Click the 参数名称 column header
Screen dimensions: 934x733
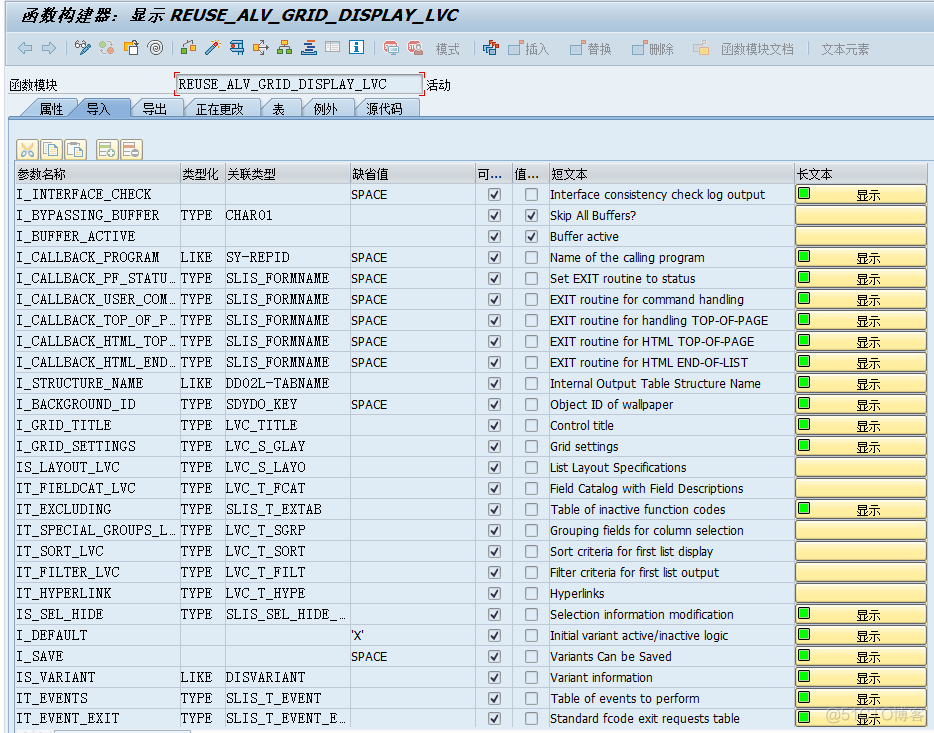[97, 174]
